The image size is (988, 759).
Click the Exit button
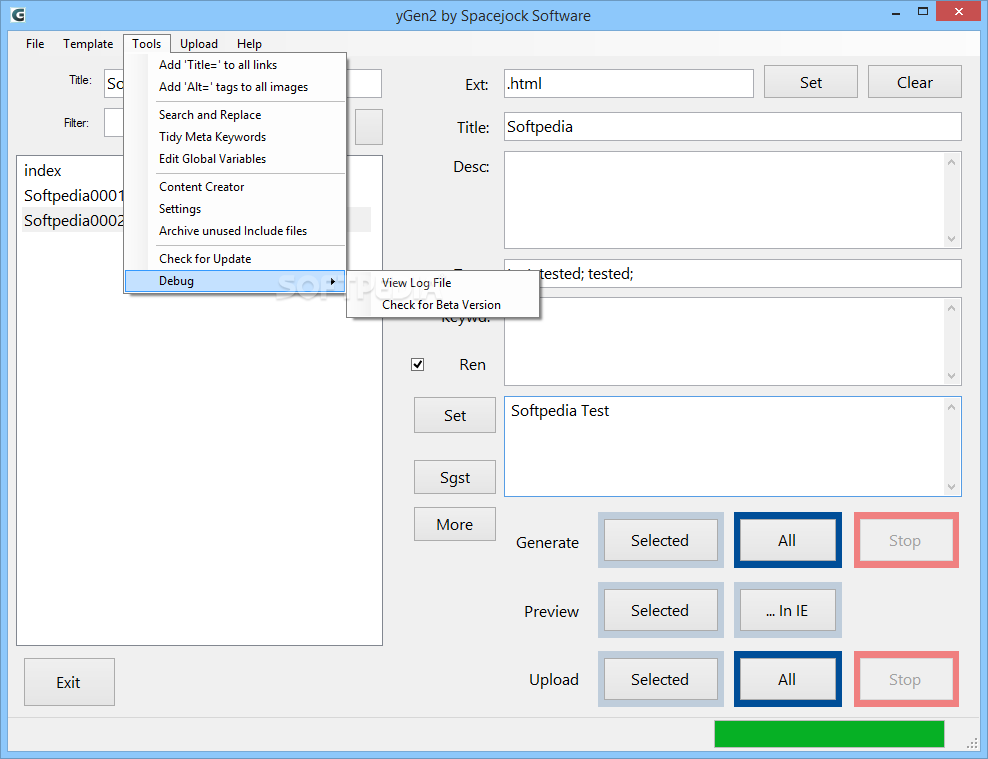pos(69,682)
